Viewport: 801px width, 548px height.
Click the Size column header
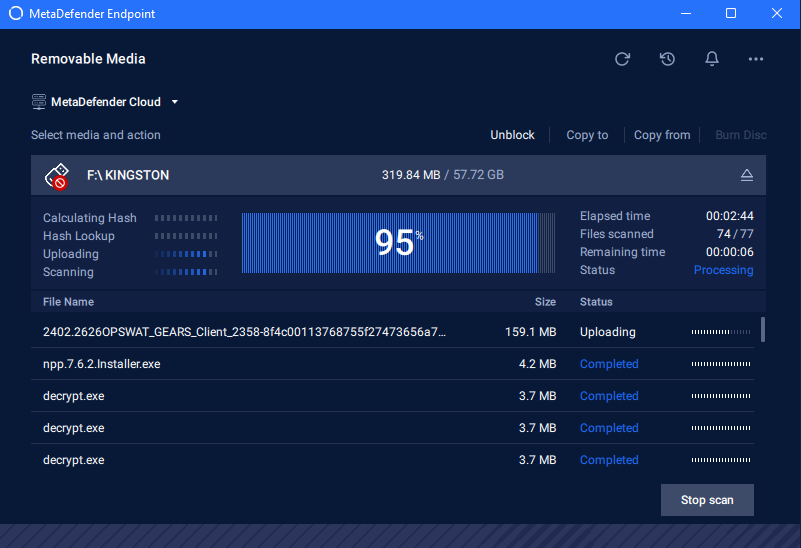click(545, 302)
